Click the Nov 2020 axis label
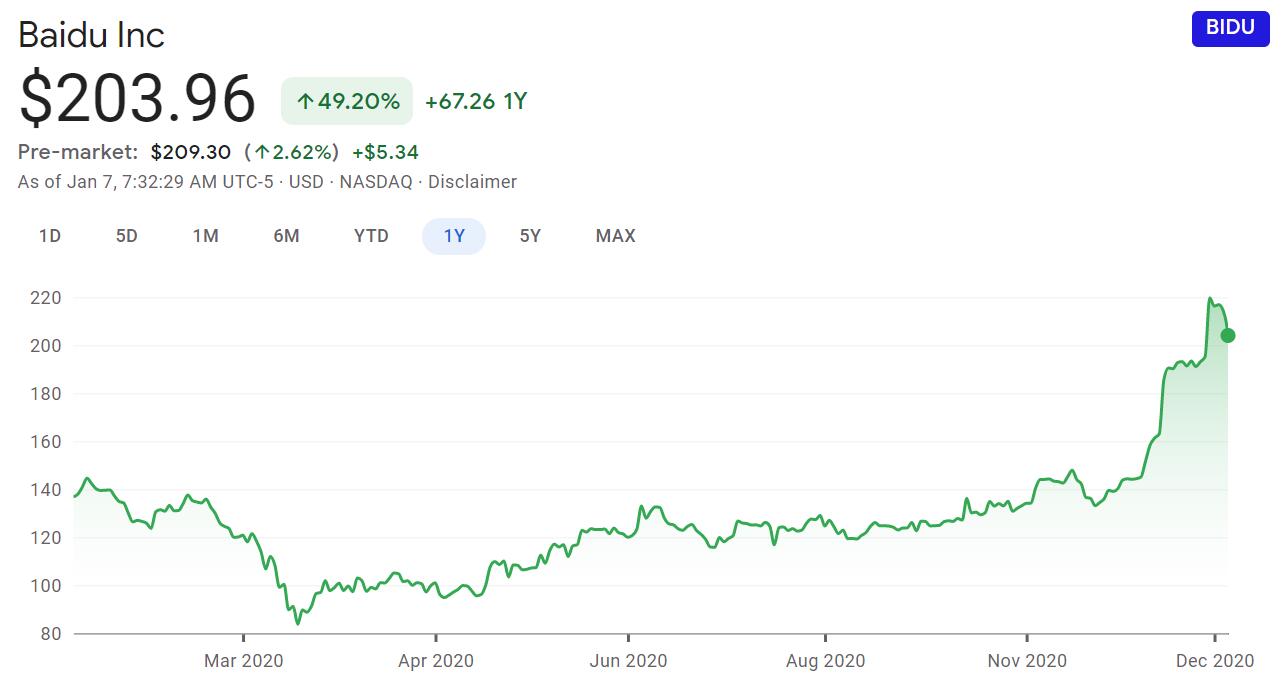This screenshot has width=1286, height=686. (x=1027, y=661)
